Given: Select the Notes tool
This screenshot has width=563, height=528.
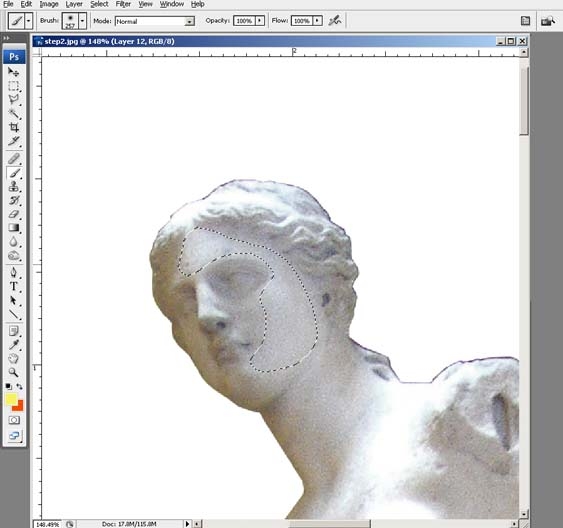Looking at the screenshot, I should click(x=14, y=331).
